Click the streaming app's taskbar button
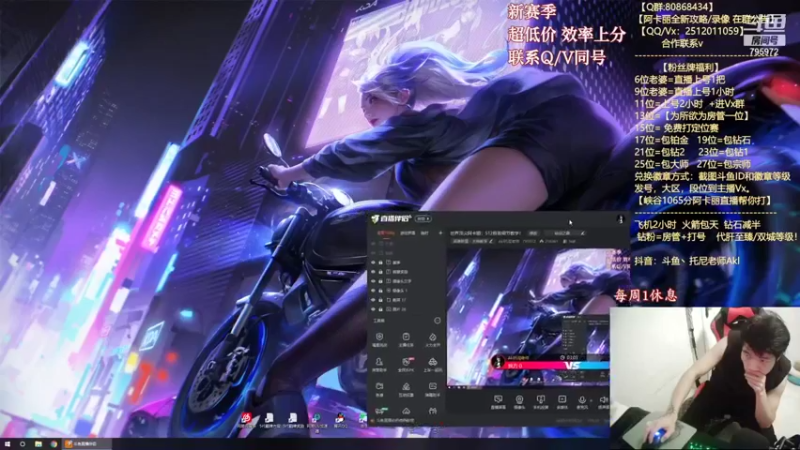 coord(87,444)
